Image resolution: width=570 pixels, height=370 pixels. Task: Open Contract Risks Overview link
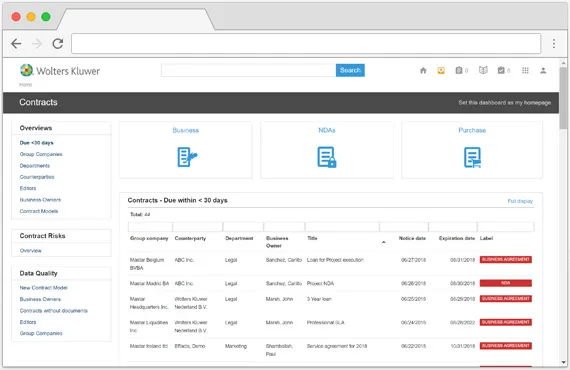(x=31, y=251)
